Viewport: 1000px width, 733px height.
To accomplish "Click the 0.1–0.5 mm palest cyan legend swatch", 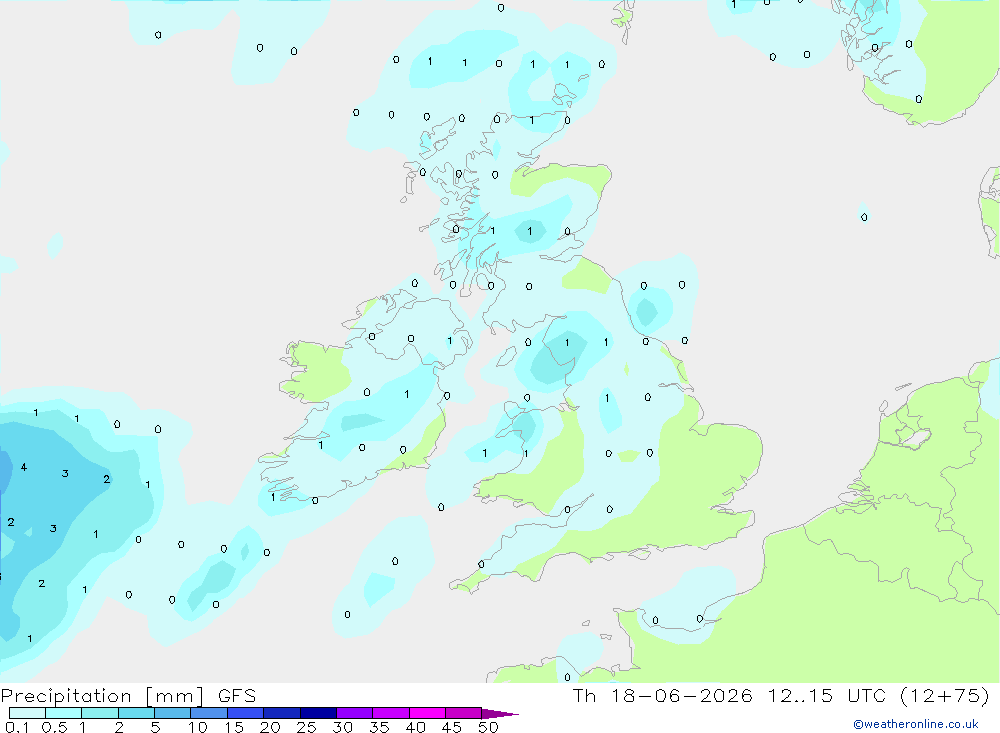I will [x=27, y=713].
